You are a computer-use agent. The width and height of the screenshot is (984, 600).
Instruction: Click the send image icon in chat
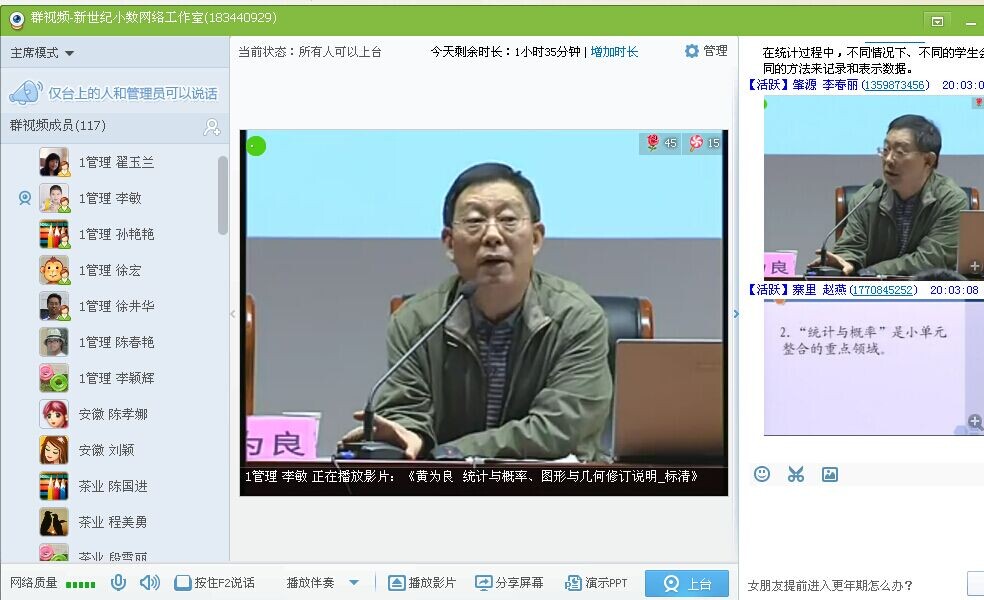(830, 474)
